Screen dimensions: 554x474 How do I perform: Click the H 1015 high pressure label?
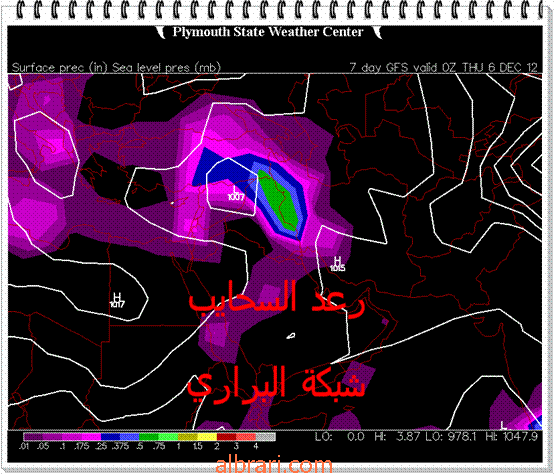(x=337, y=264)
